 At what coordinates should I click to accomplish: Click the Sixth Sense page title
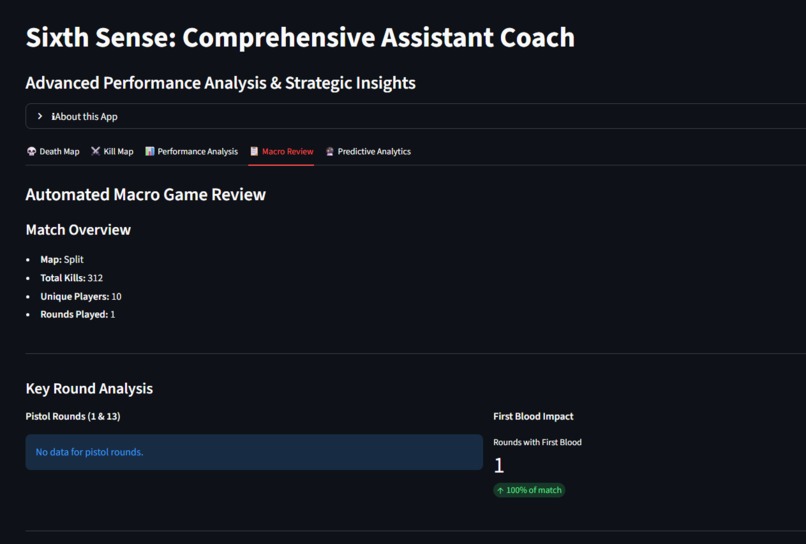click(x=300, y=38)
